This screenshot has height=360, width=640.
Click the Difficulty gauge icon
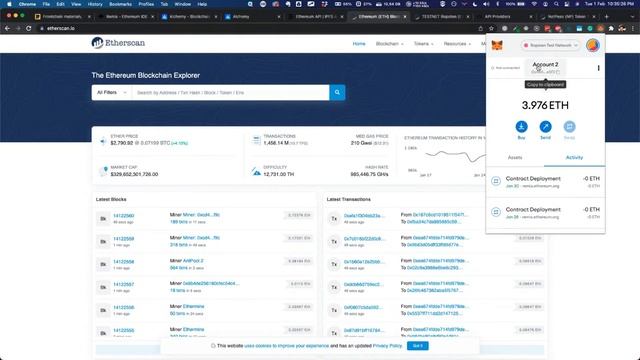point(256,171)
